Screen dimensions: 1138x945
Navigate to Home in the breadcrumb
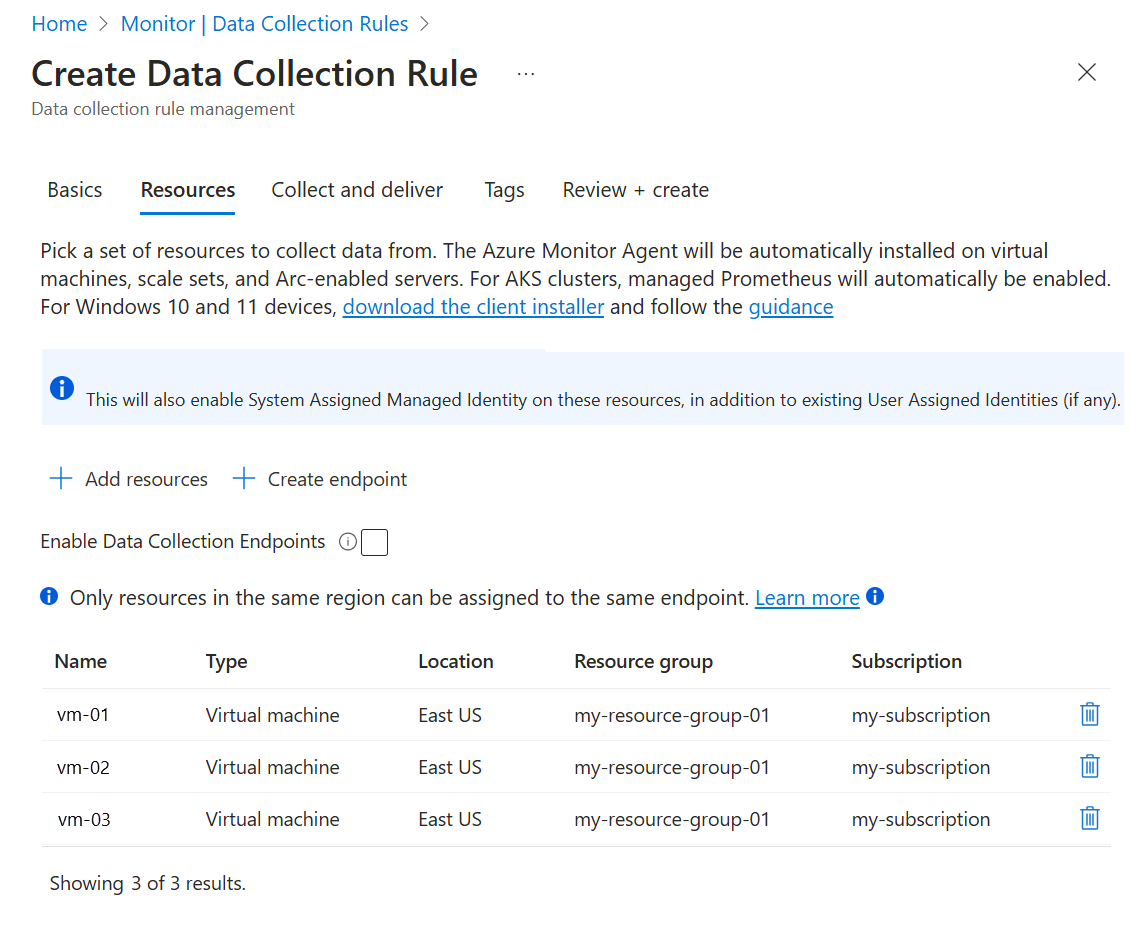pos(59,24)
